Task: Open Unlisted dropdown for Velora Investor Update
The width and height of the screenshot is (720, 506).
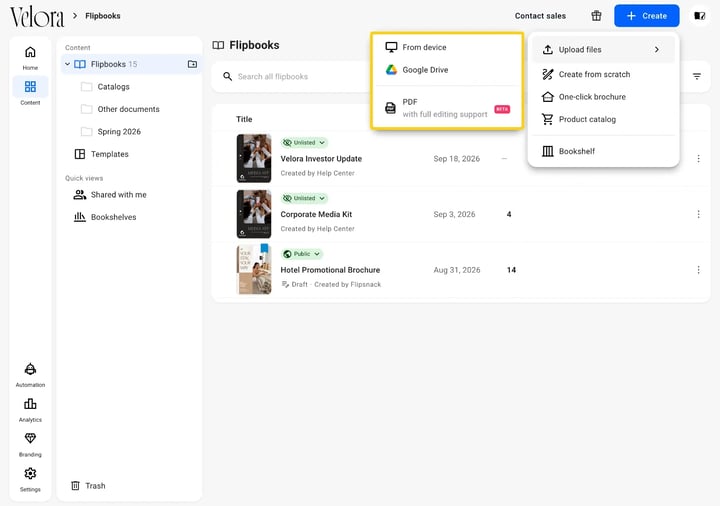Action: coord(304,143)
